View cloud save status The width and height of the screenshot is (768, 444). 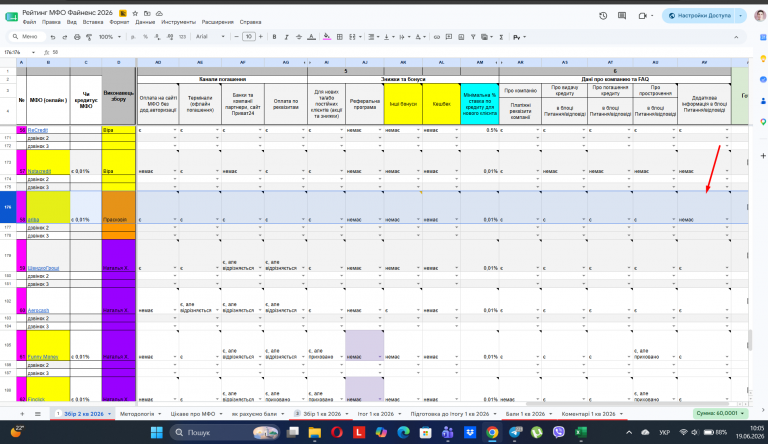point(159,13)
